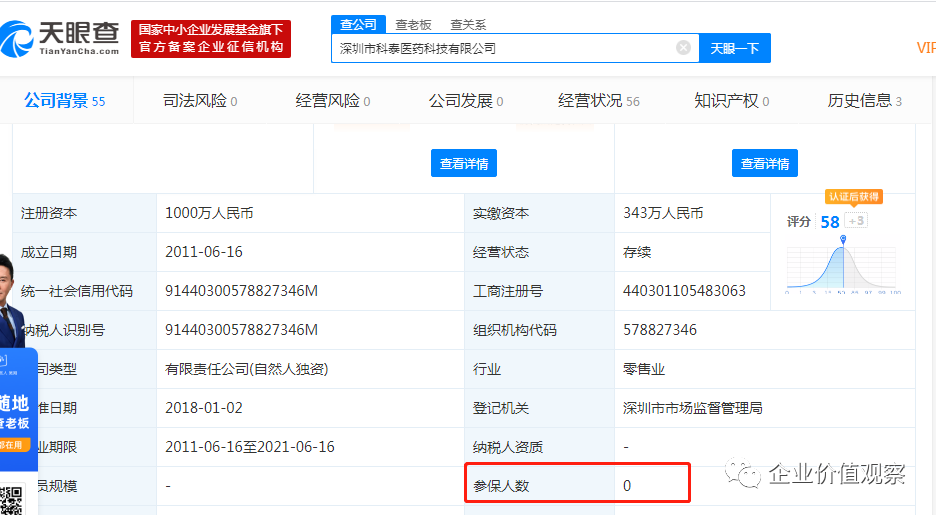
Task: Select the 查关系 search tab
Action: [468, 24]
